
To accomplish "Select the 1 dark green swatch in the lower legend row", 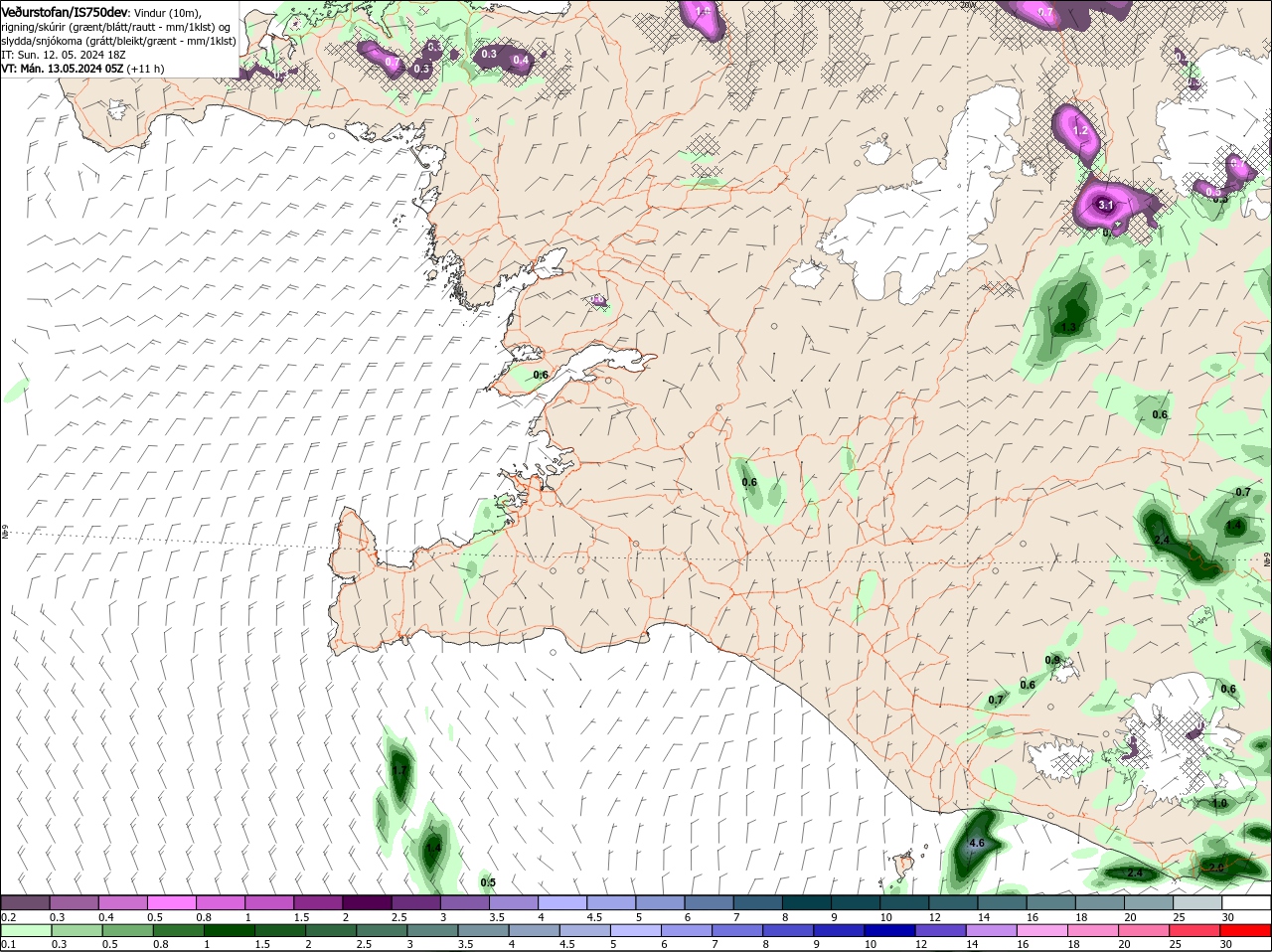I will click(x=230, y=930).
